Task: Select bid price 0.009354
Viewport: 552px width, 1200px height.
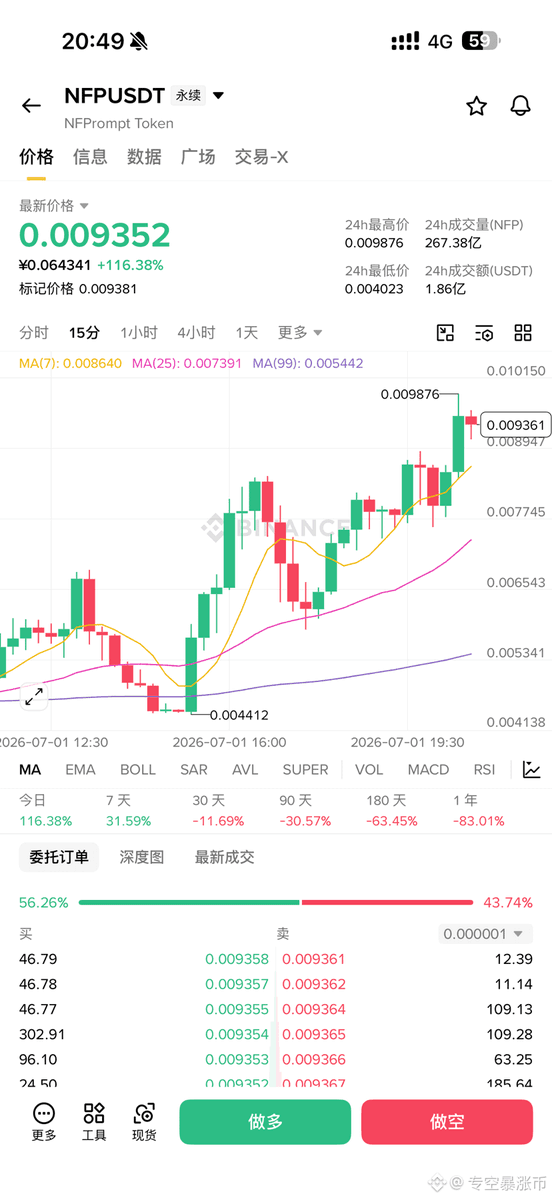Action: (237, 1034)
